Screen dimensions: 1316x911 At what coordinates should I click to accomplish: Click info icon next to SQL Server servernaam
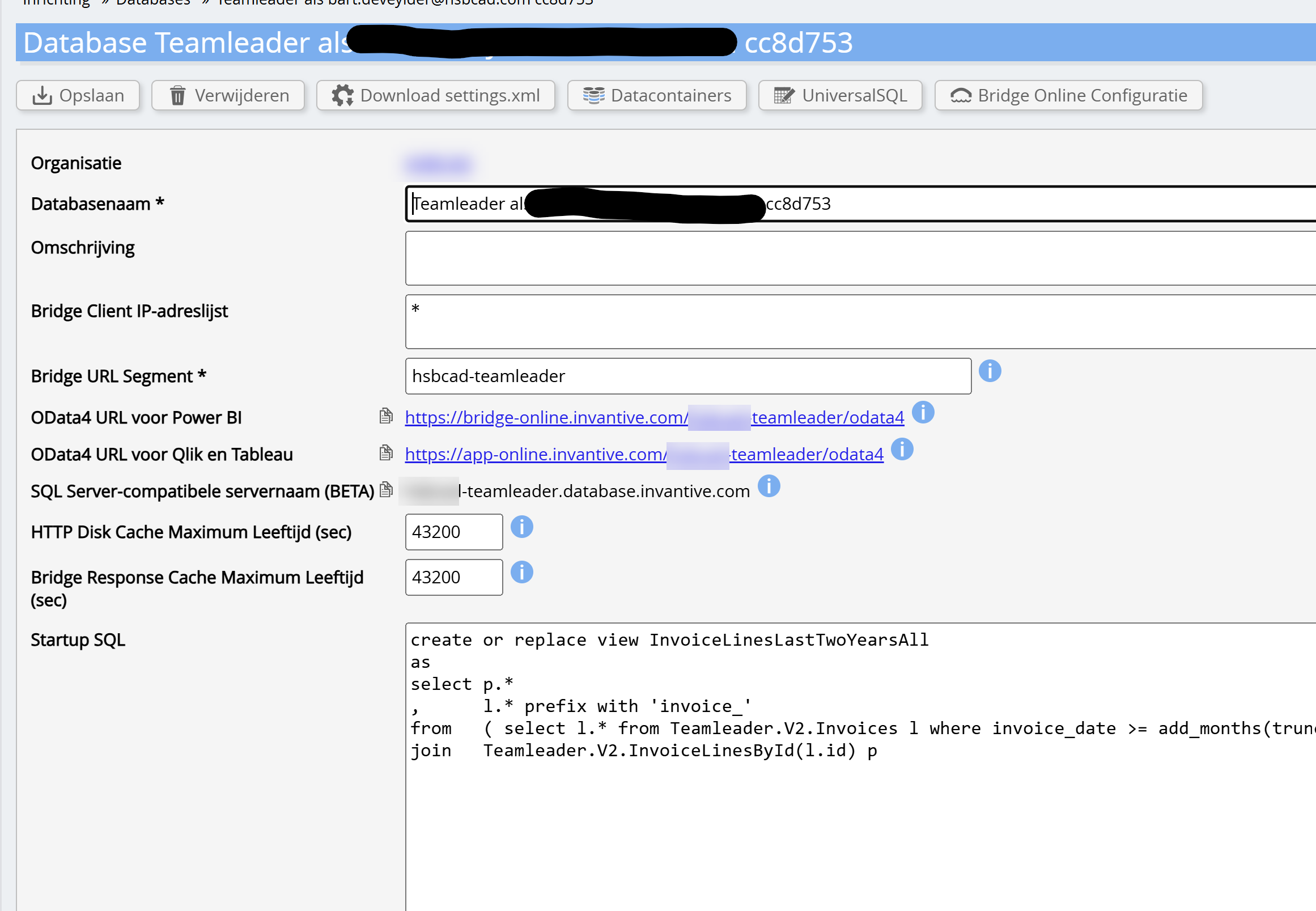tap(769, 486)
